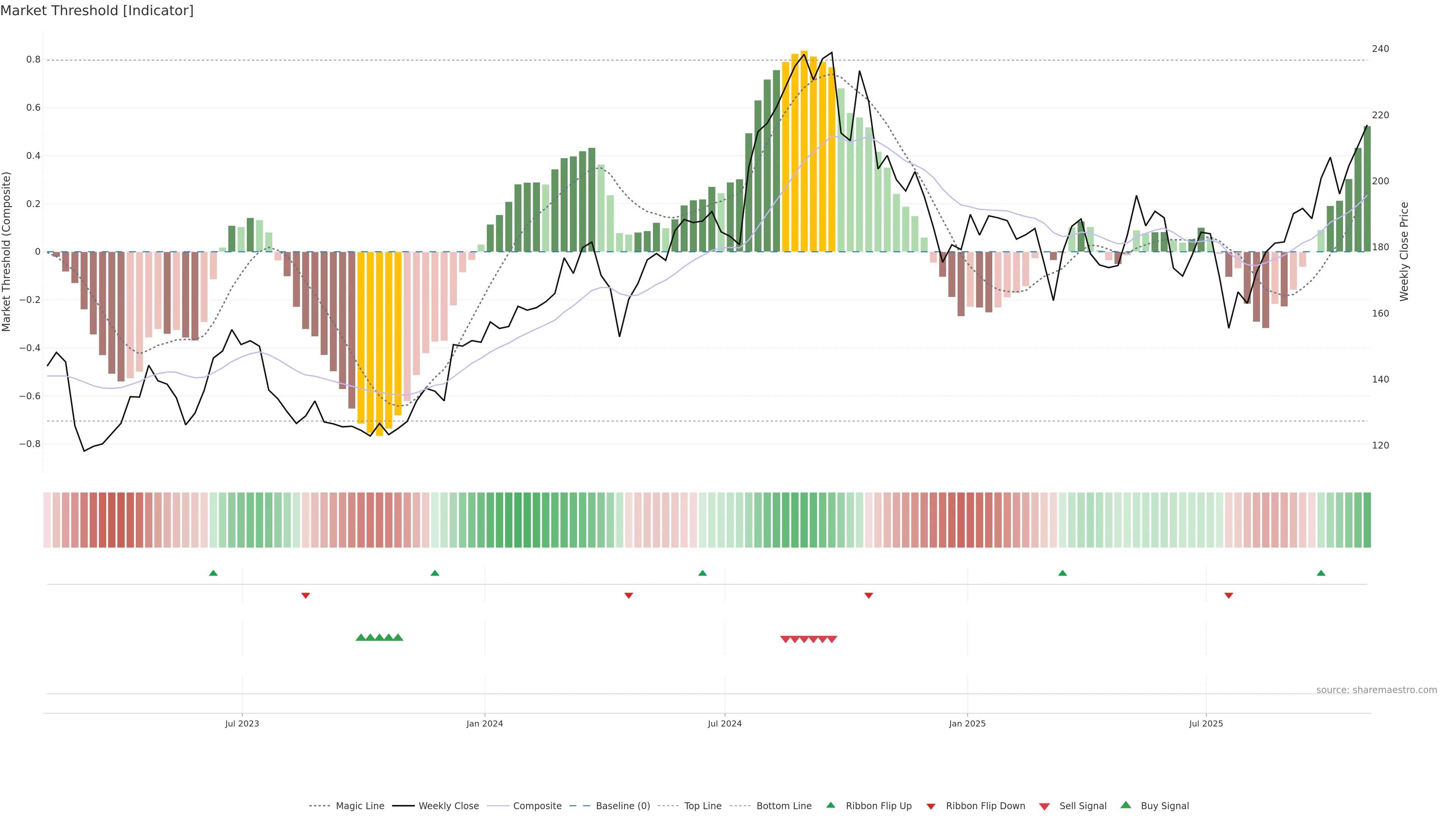
Task: Click the Sell Signal legend marker icon
Action: (1045, 806)
